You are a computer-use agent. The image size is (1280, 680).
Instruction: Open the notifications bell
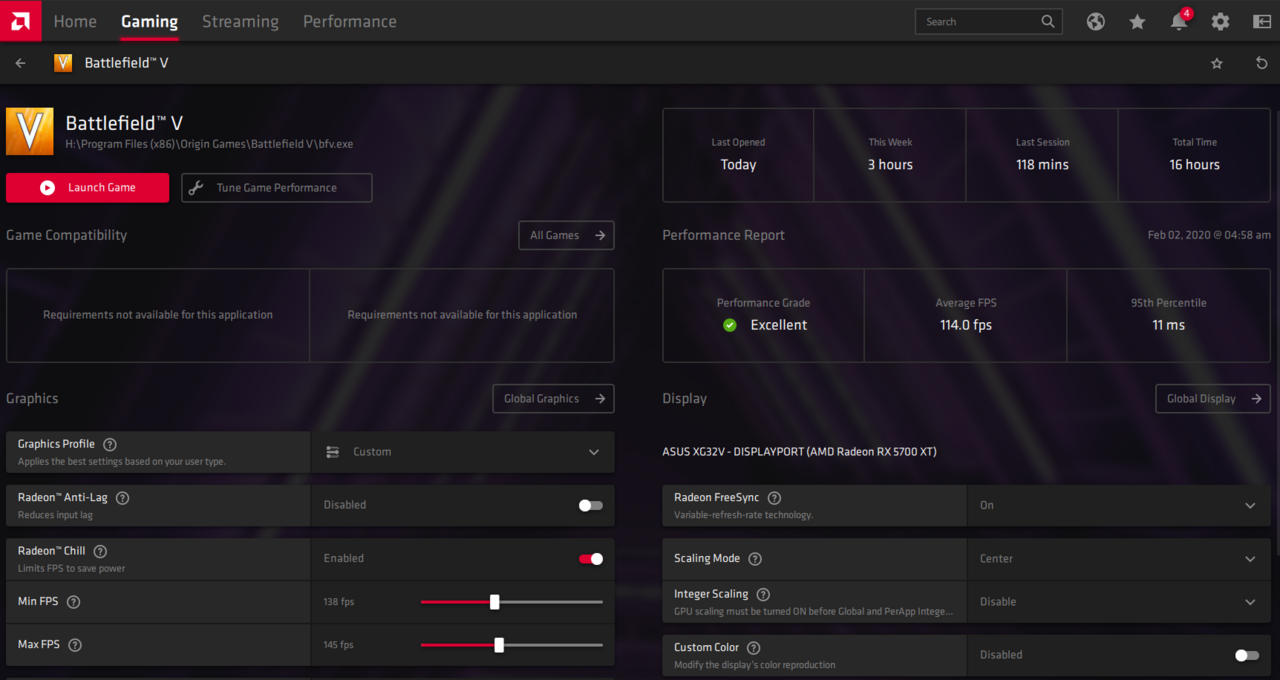point(1179,21)
